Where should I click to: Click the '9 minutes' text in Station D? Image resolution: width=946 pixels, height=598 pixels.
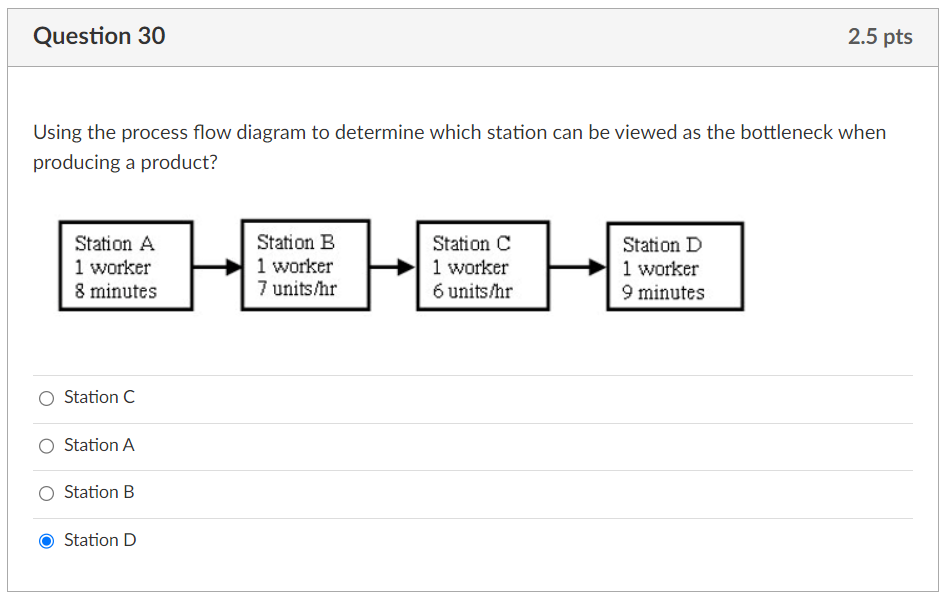pos(659,292)
